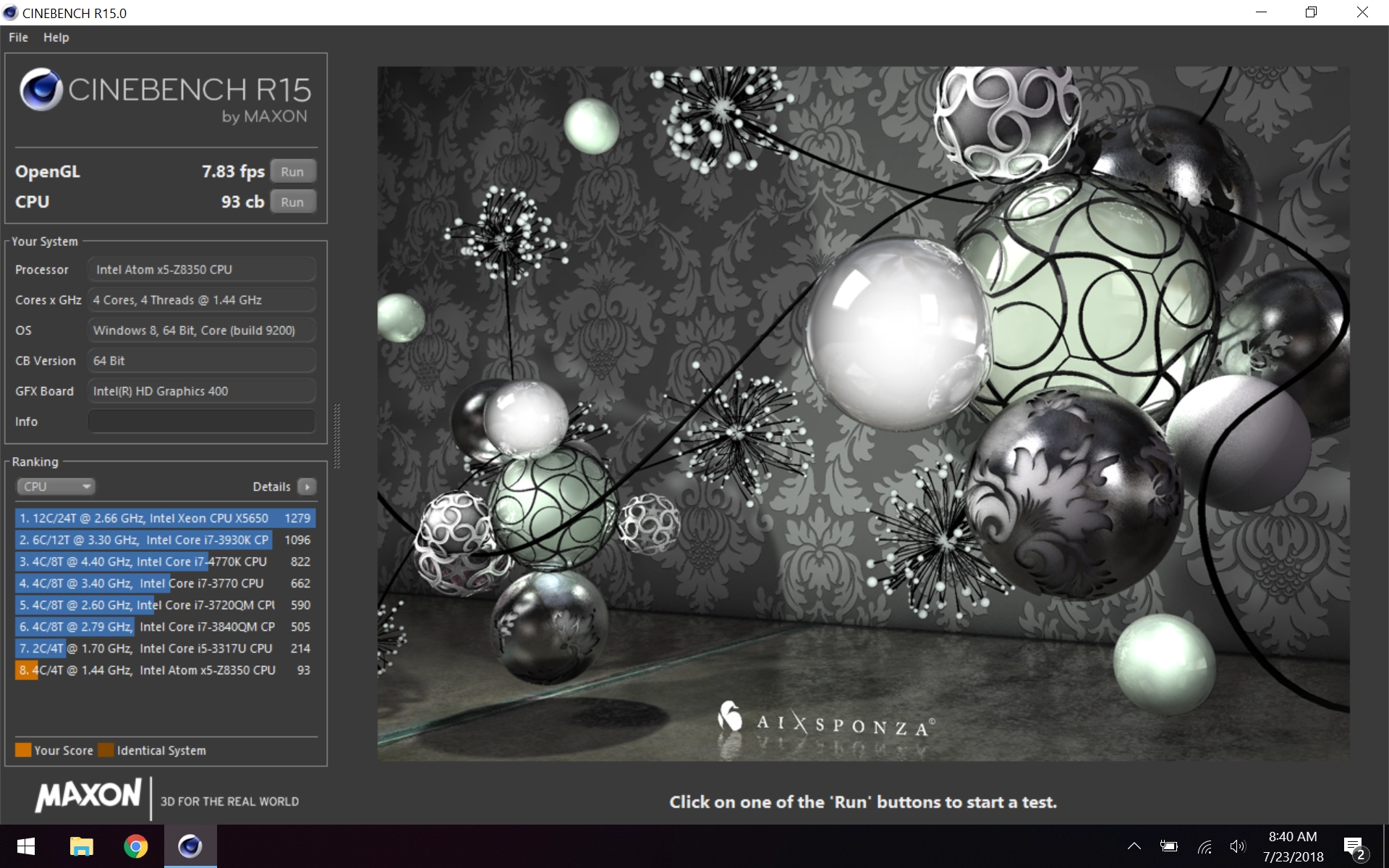
Task: Click the CPU score 93 cb
Action: (242, 202)
